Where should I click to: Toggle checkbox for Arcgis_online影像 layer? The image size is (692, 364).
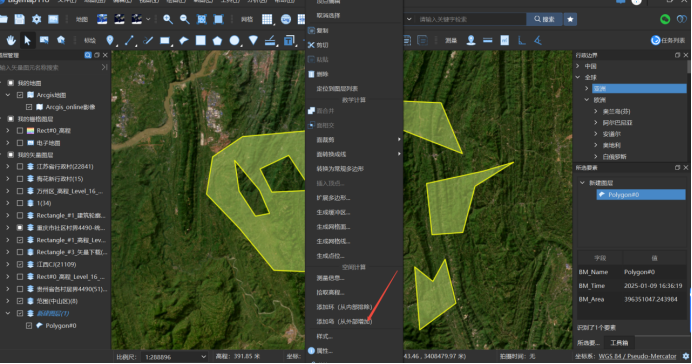point(29,107)
